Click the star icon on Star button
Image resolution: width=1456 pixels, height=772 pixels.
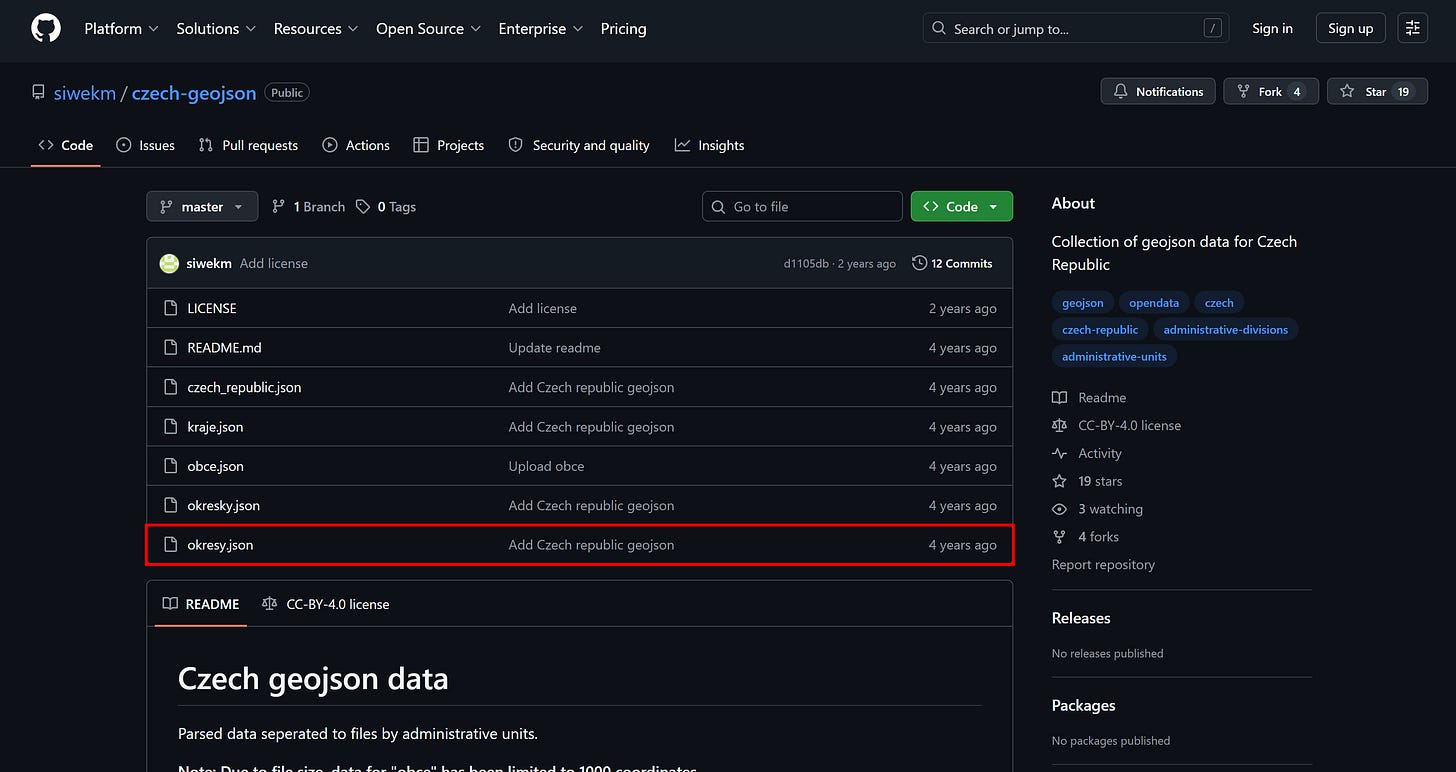pyautogui.click(x=1347, y=91)
